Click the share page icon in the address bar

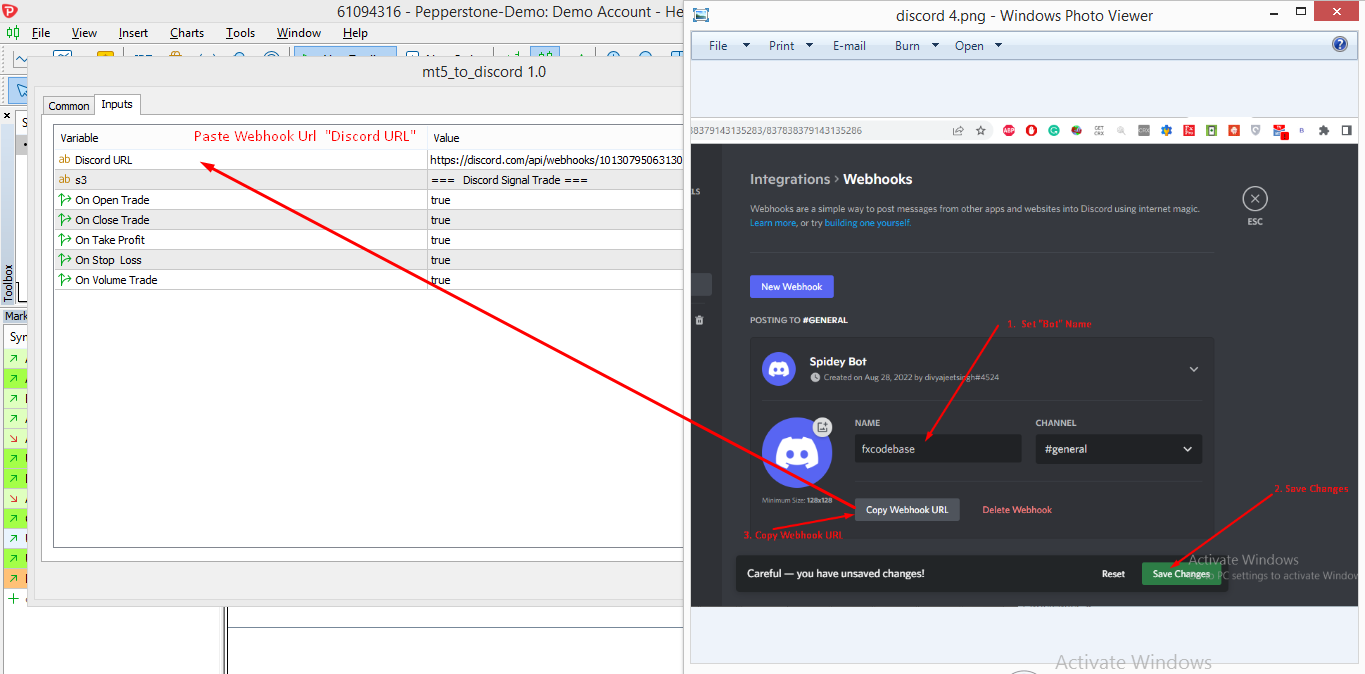coord(958,130)
